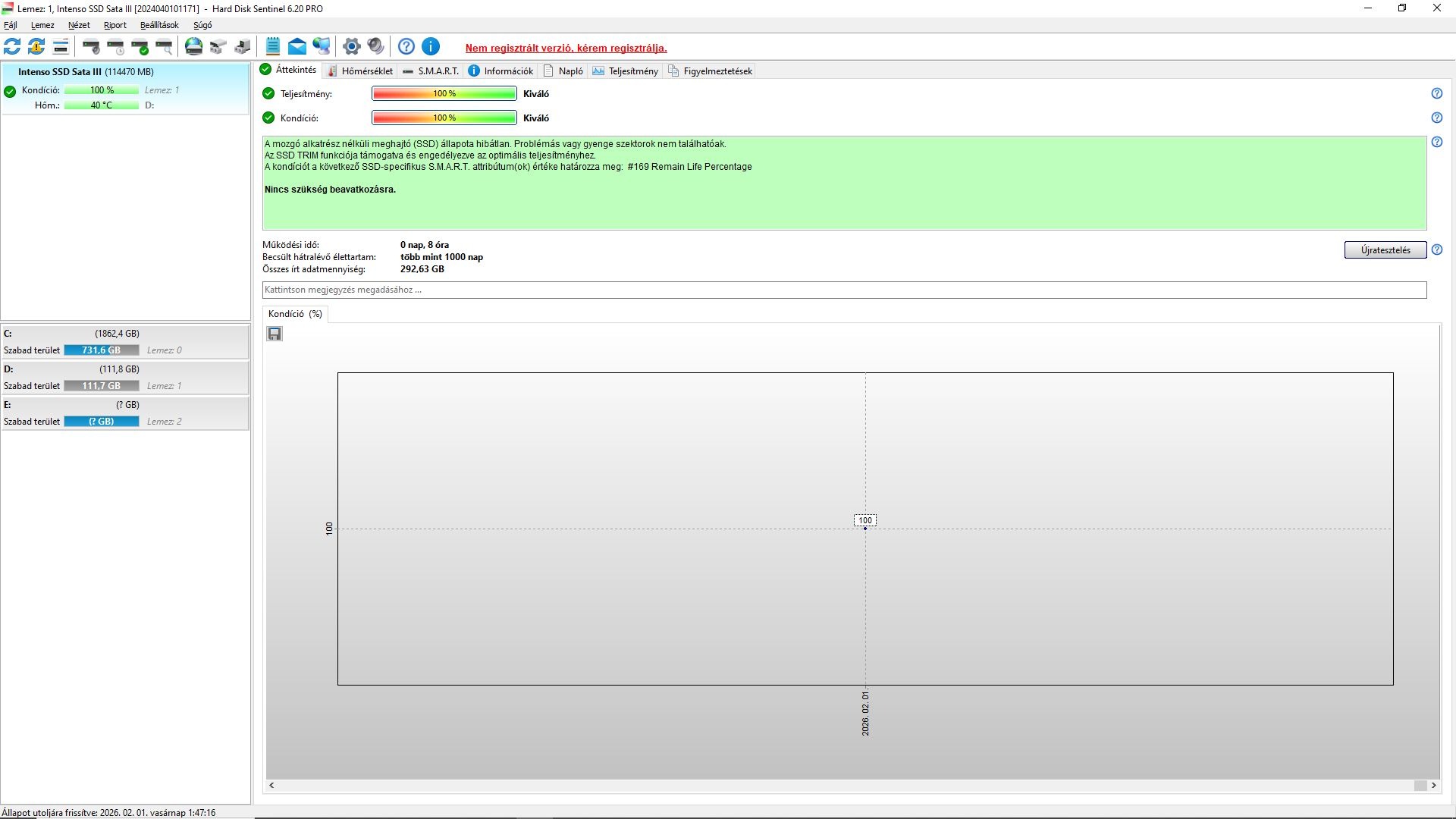Click the unregistered version registration link
Viewport: 1456px width, 819px height.
(x=566, y=49)
